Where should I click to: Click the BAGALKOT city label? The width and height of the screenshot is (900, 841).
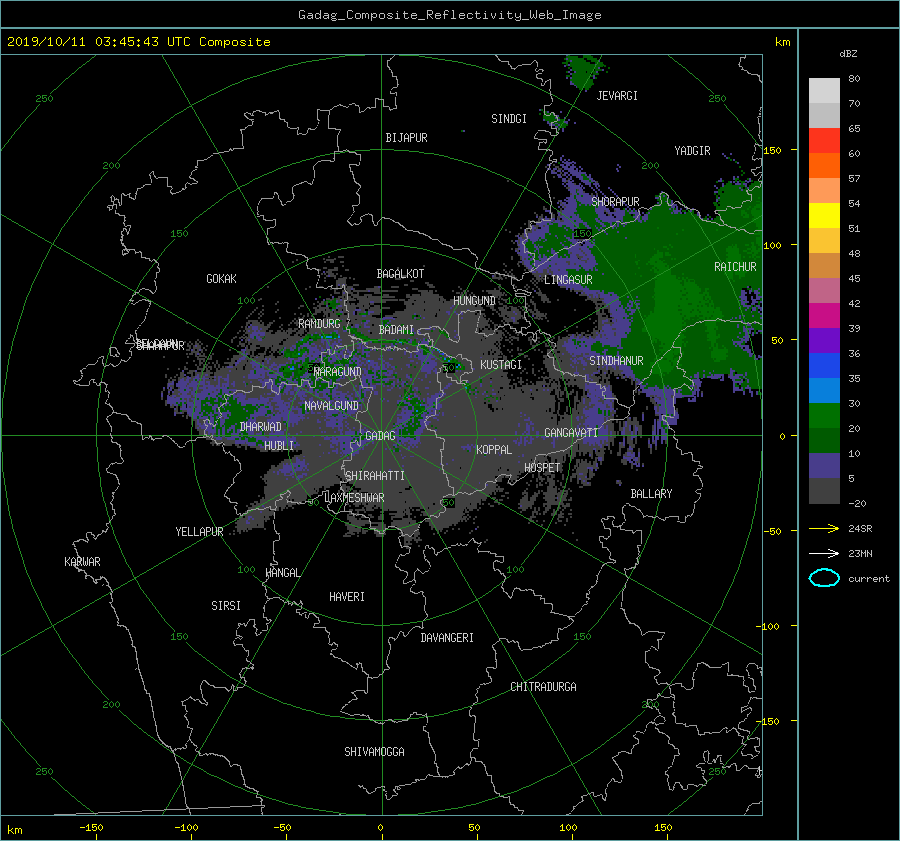(x=400, y=274)
